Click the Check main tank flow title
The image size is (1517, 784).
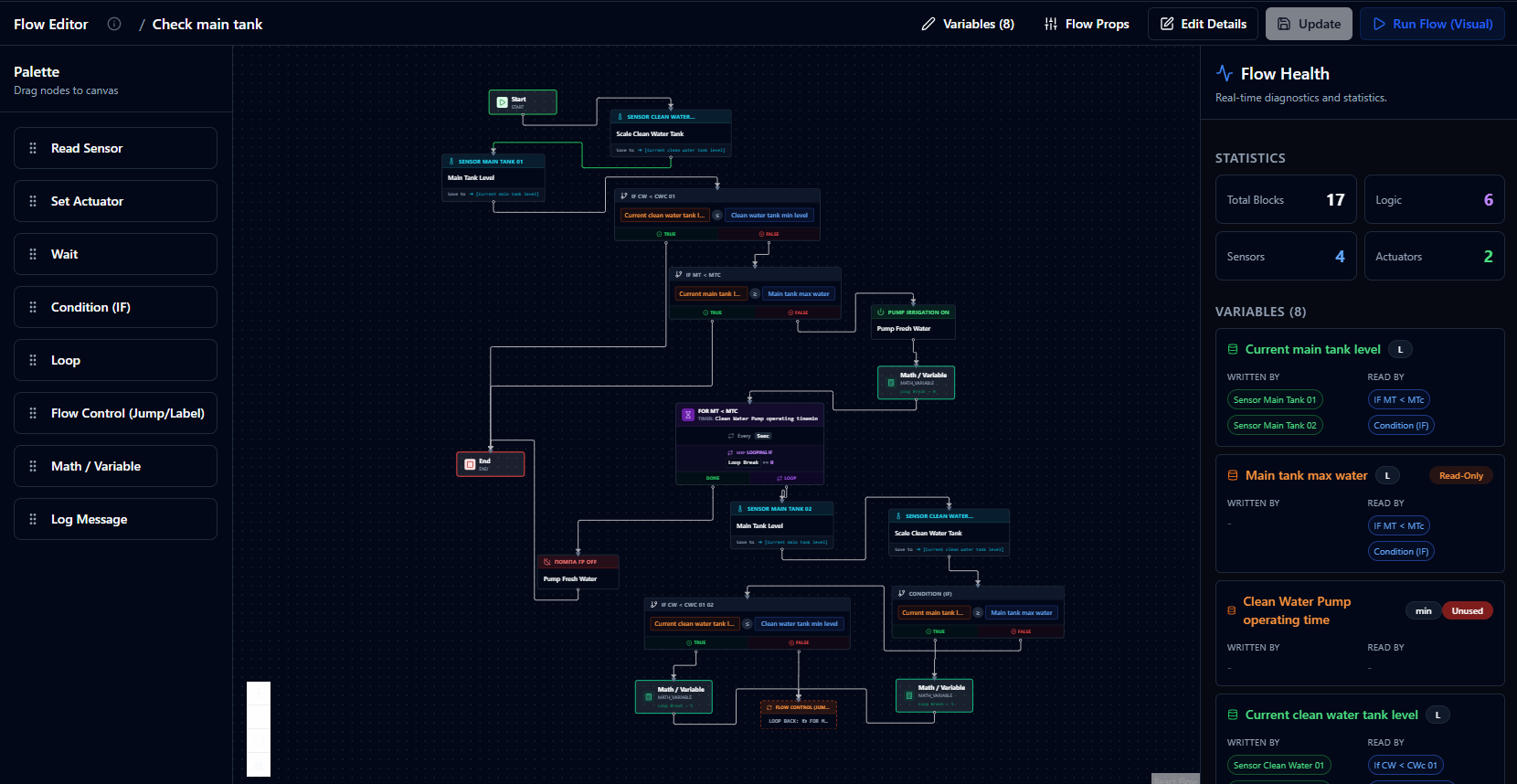point(207,24)
